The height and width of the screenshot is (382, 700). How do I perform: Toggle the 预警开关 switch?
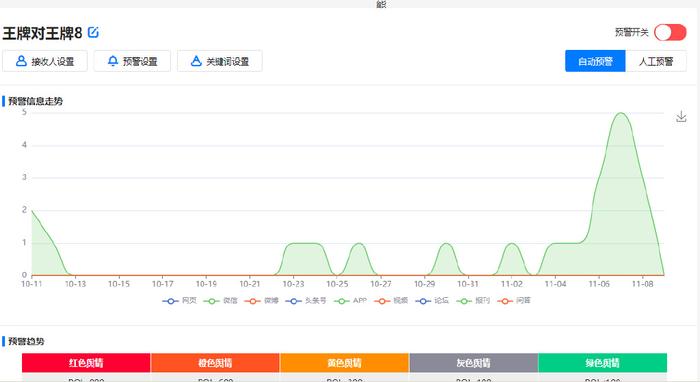670,32
